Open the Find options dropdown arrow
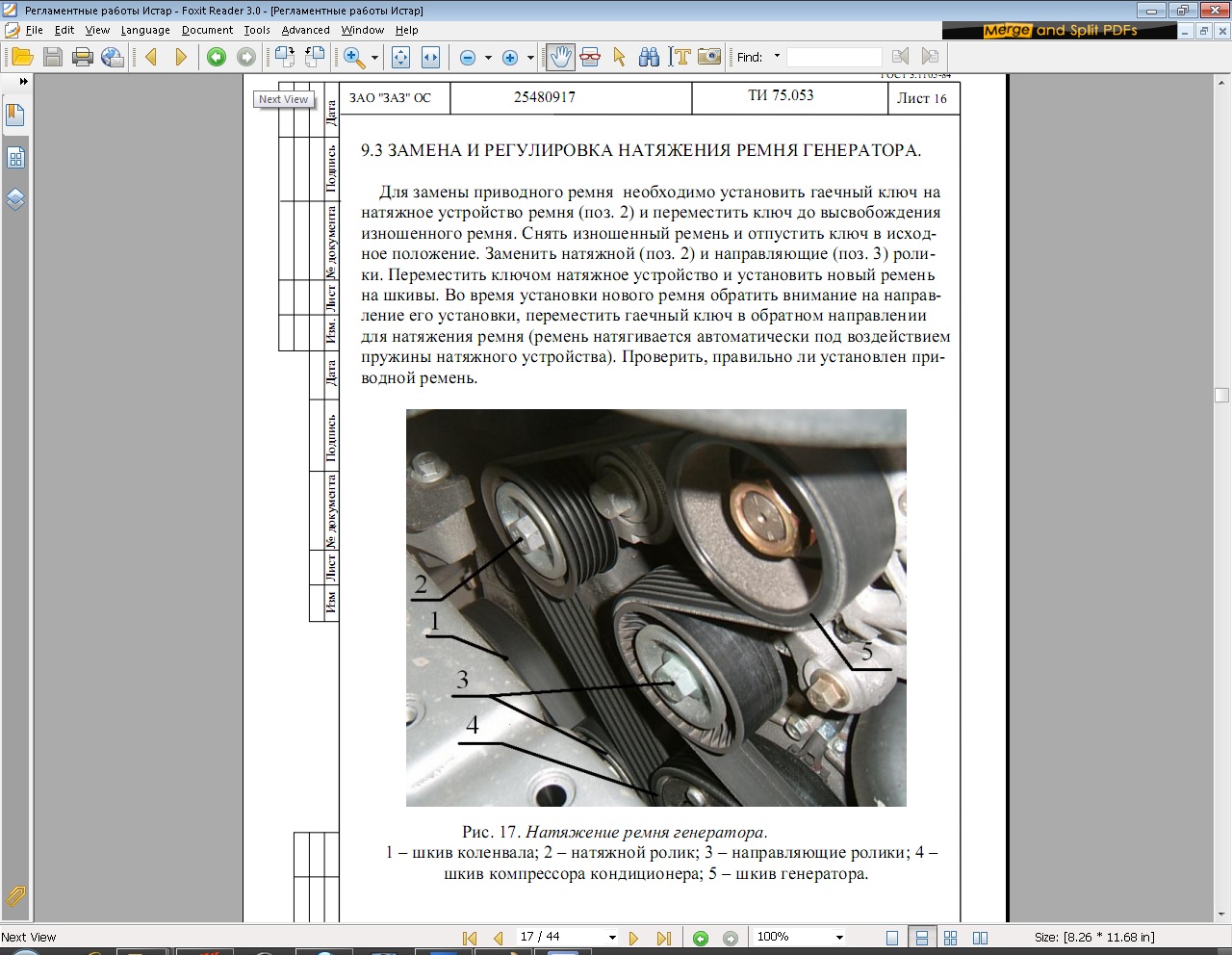Image resolution: width=1232 pixels, height=955 pixels. click(x=777, y=57)
